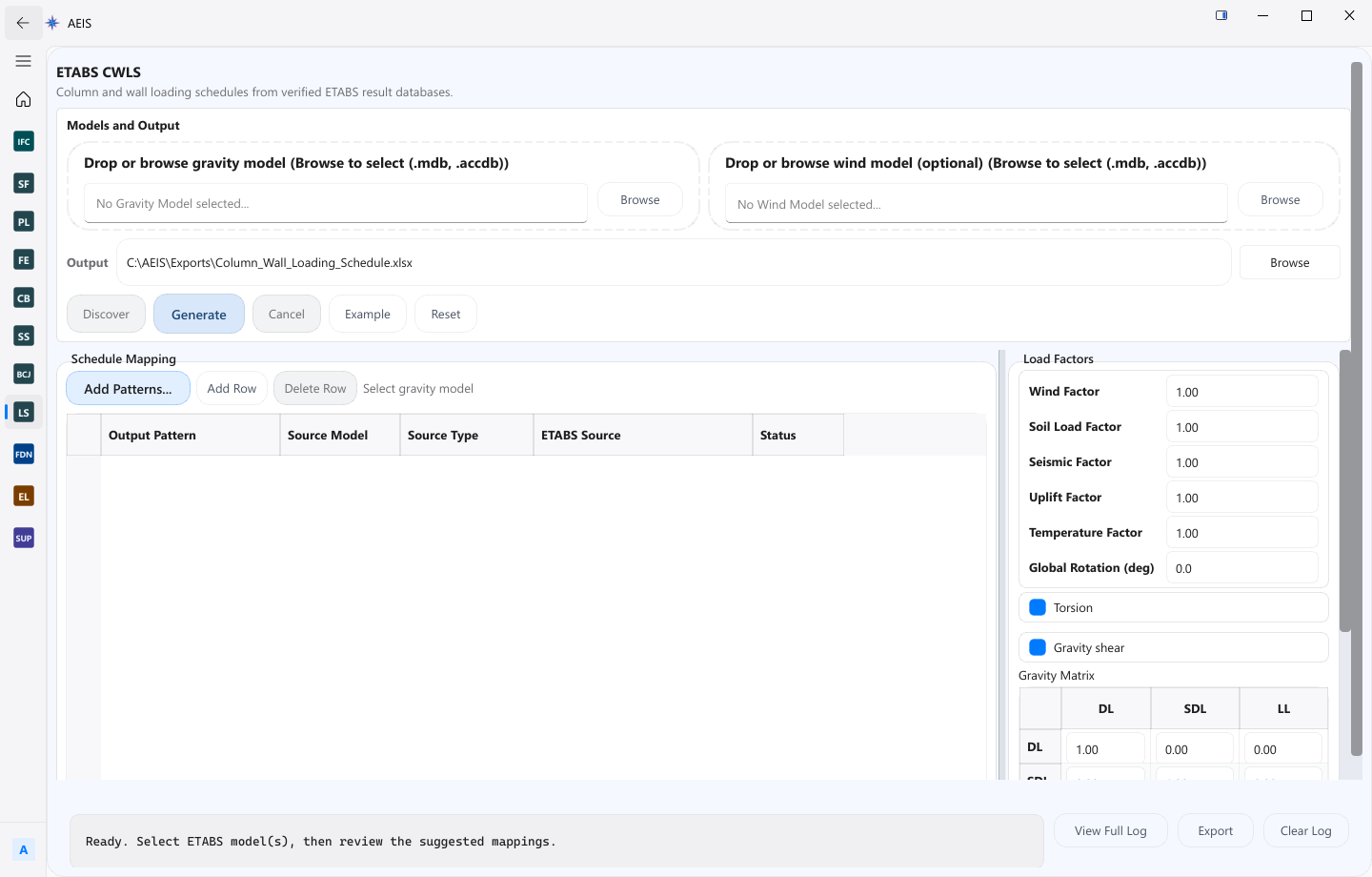This screenshot has width=1372, height=877.
Task: Click the Generate button
Action: (199, 314)
